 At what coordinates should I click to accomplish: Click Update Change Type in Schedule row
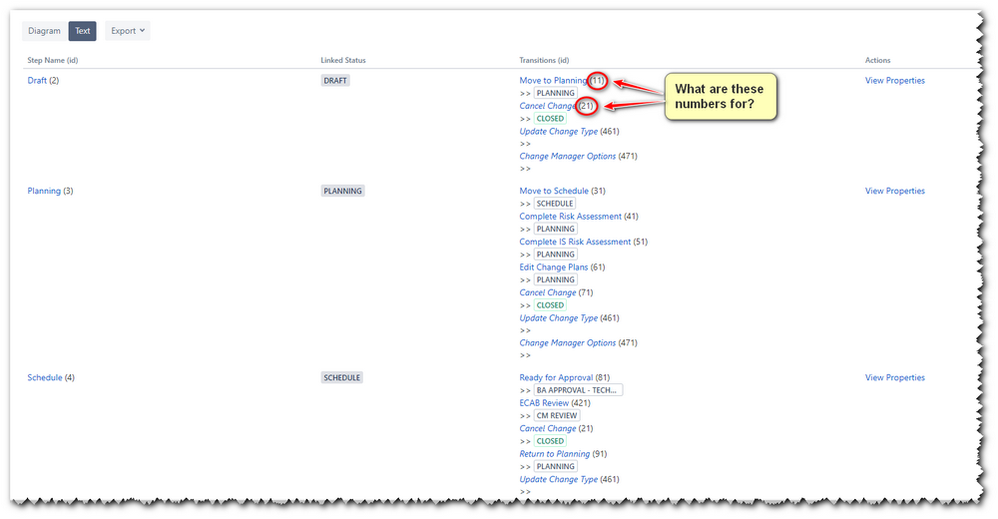tap(558, 479)
